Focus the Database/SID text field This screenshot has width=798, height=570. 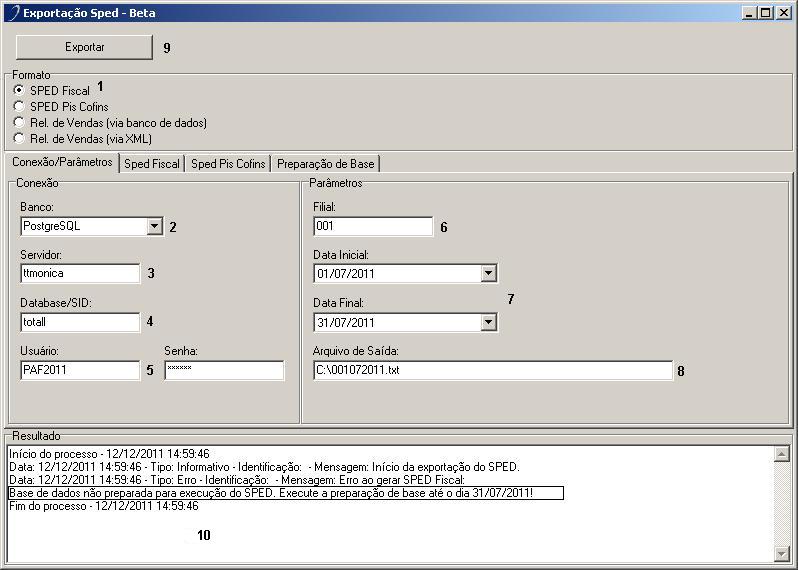pyautogui.click(x=79, y=322)
